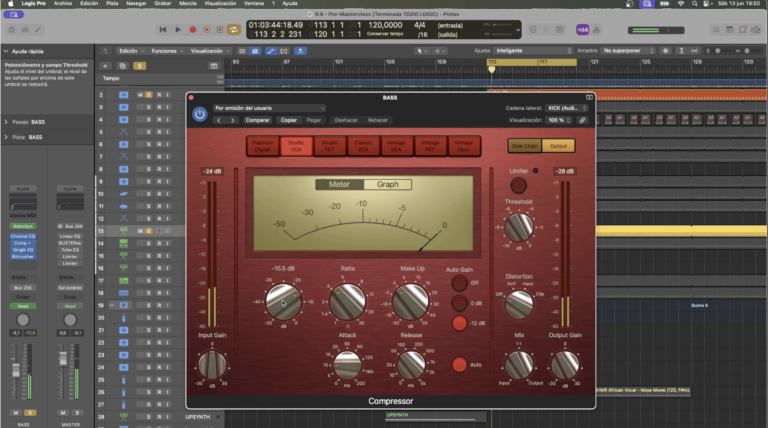The image size is (768, 428).
Task: Open the preset menu 'Por omisión del usuario'
Action: [269, 108]
